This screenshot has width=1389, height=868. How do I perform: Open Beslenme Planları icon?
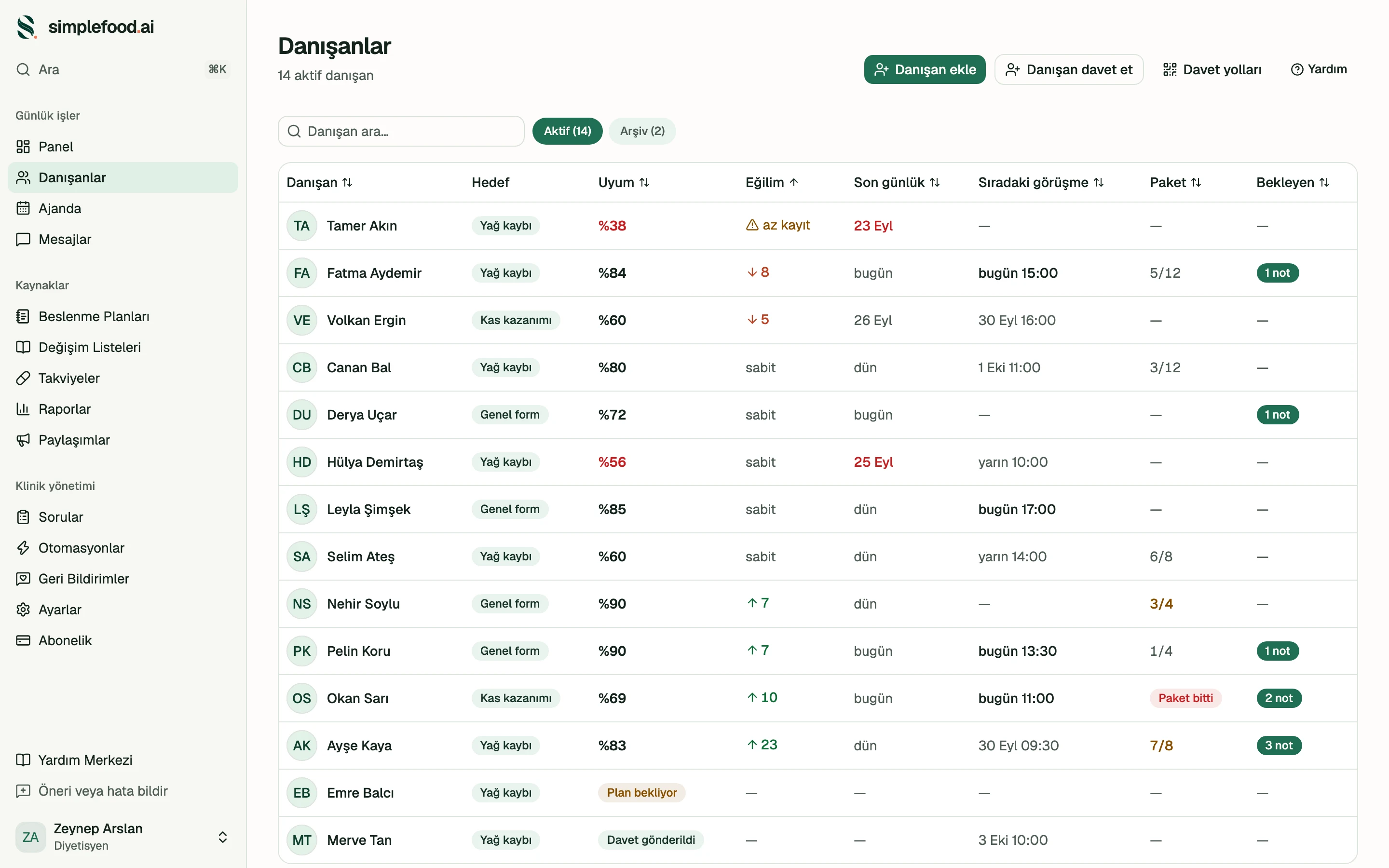point(23,316)
